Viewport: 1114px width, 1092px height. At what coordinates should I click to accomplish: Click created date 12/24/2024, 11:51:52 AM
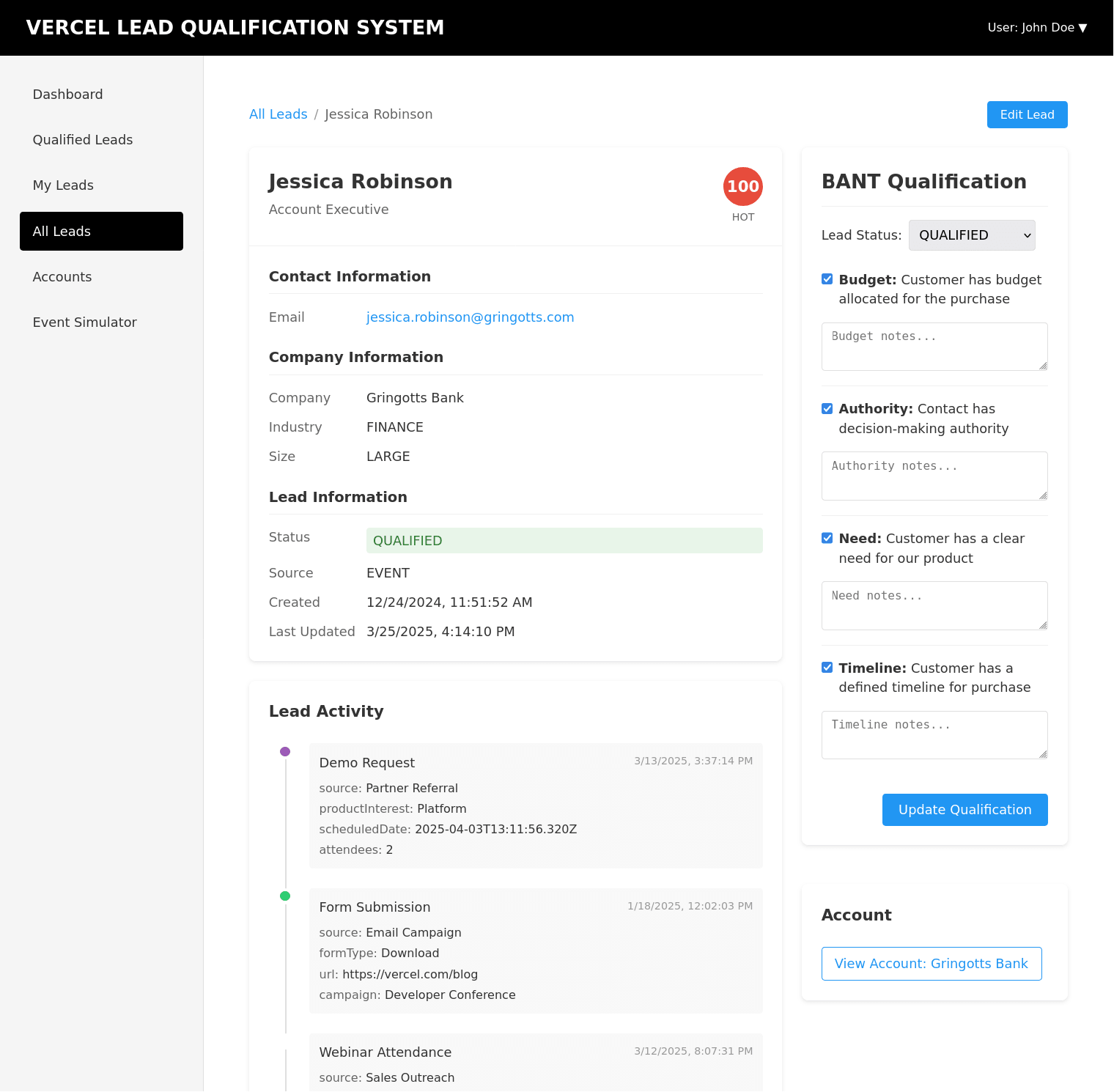449,602
